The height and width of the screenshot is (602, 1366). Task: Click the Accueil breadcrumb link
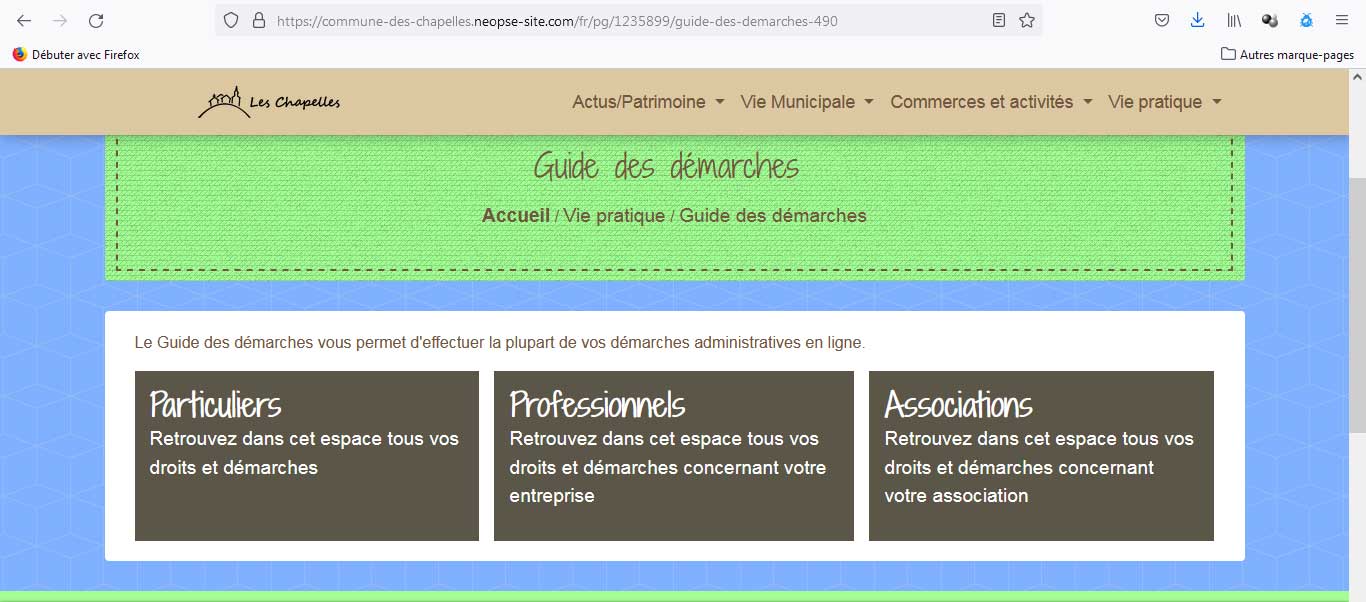(515, 216)
